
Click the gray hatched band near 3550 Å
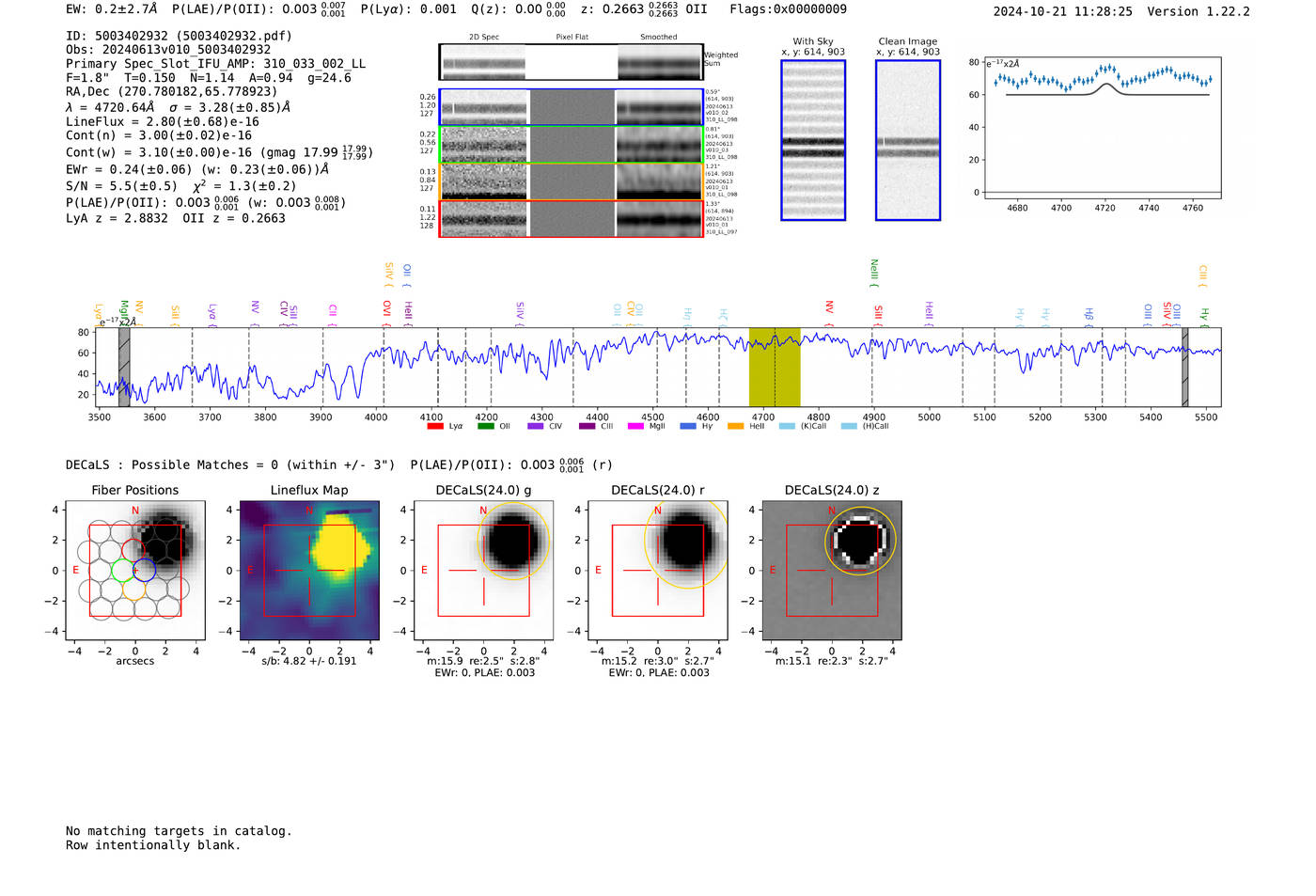(x=124, y=367)
